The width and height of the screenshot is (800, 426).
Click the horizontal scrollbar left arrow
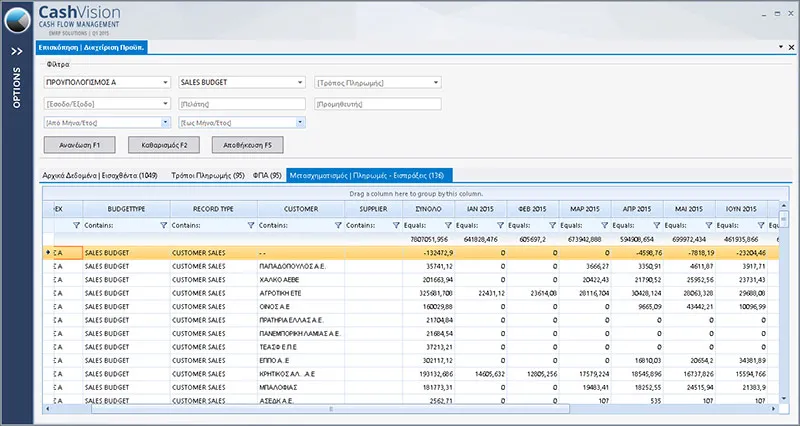[x=47, y=409]
